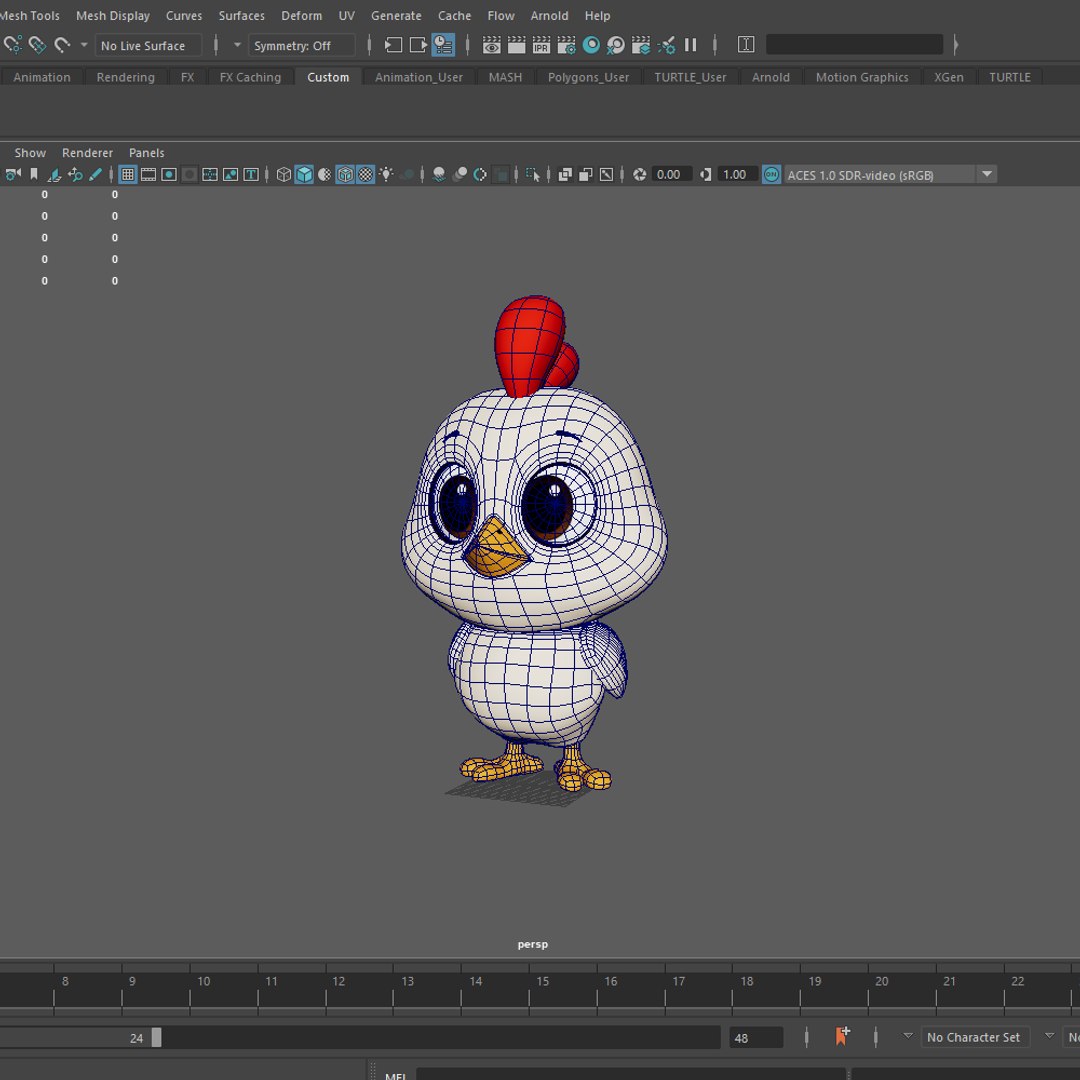The width and height of the screenshot is (1080, 1080).
Task: Click the Gamma value field 1.00
Action: pyautogui.click(x=737, y=175)
